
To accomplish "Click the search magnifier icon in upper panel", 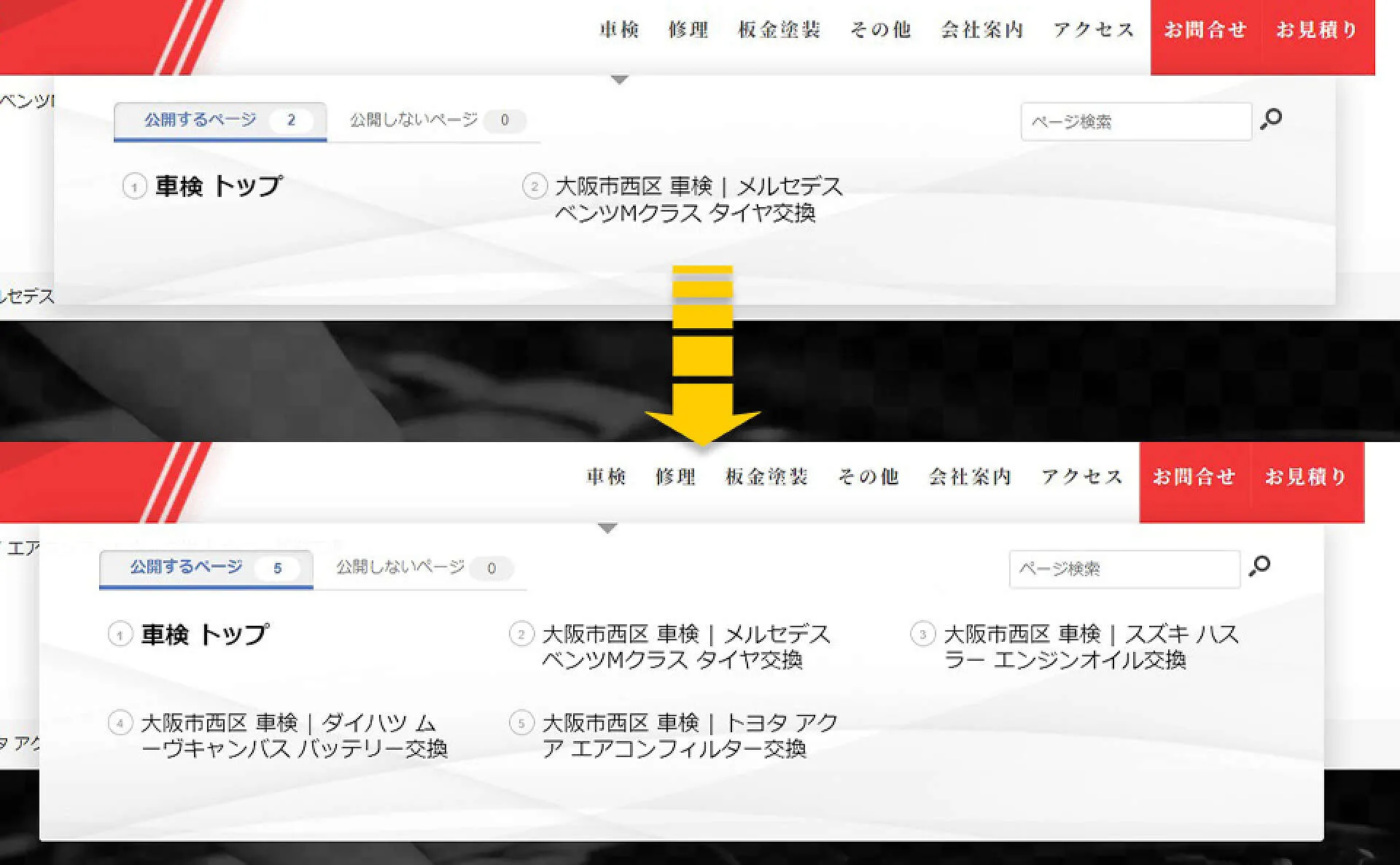I will (x=1271, y=119).
